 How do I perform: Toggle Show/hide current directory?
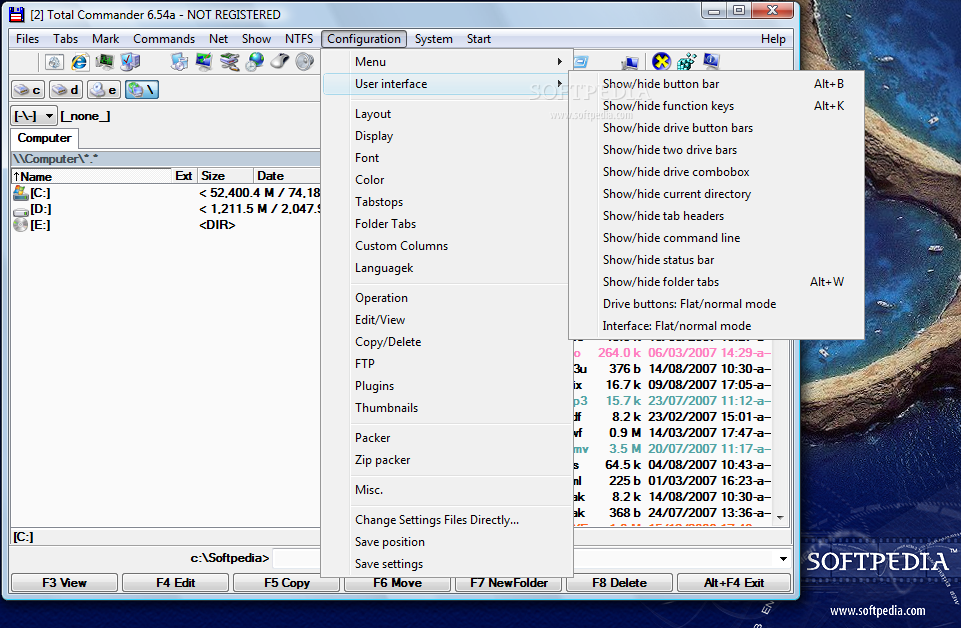(x=716, y=194)
